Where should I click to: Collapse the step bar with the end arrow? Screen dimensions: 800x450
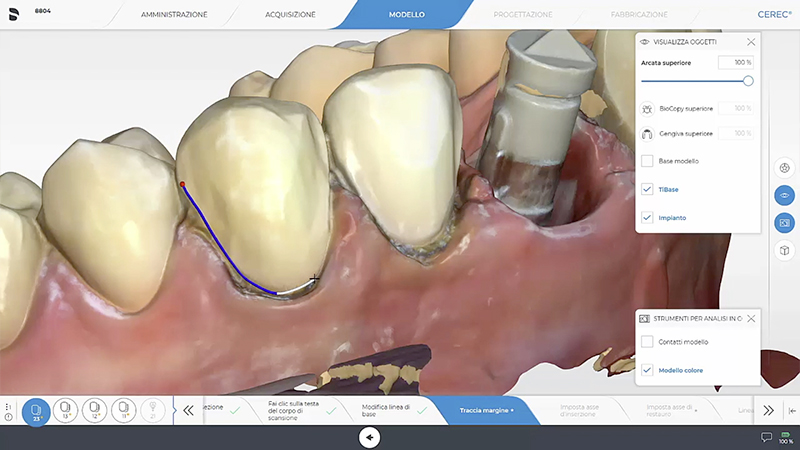pyautogui.click(x=792, y=410)
